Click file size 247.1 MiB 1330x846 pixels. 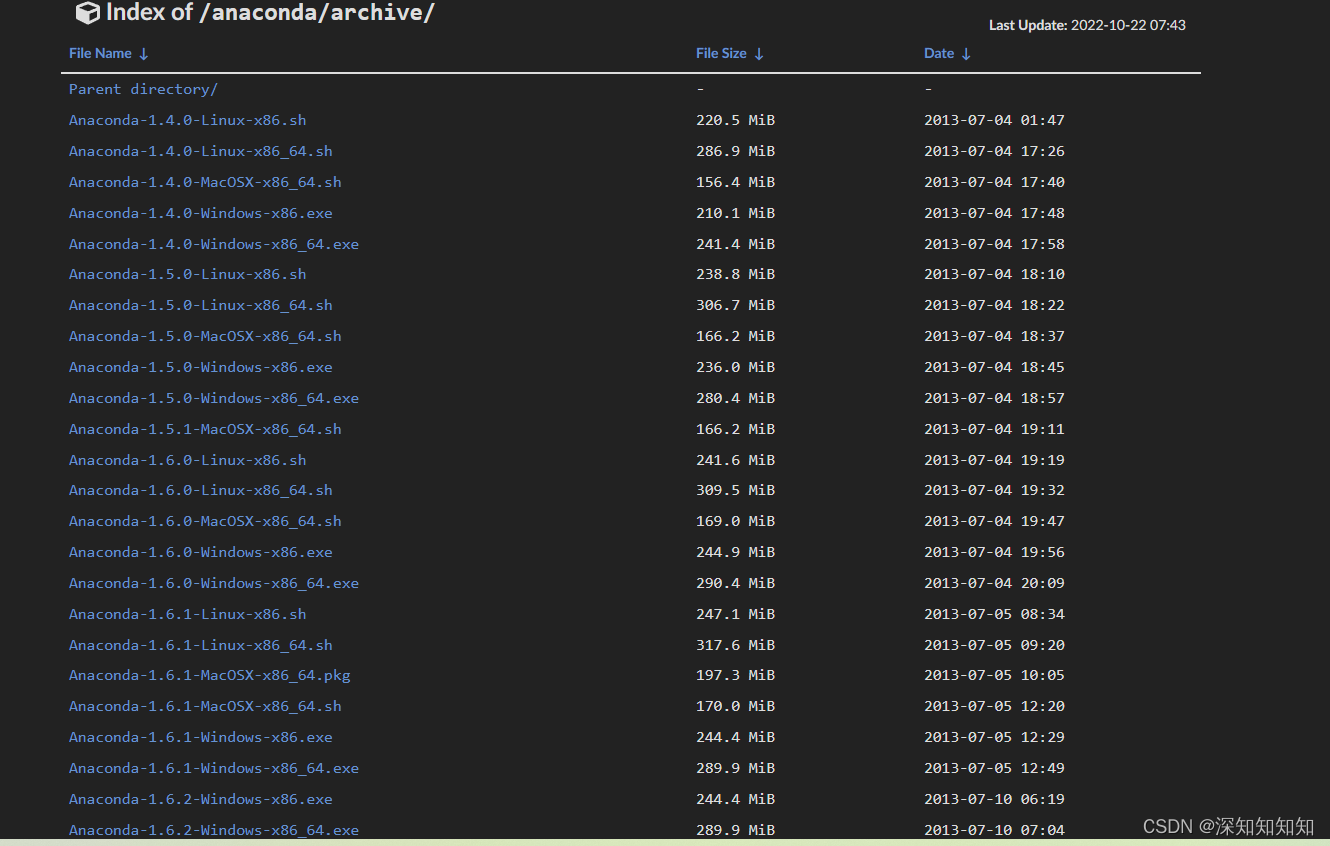[735, 614]
